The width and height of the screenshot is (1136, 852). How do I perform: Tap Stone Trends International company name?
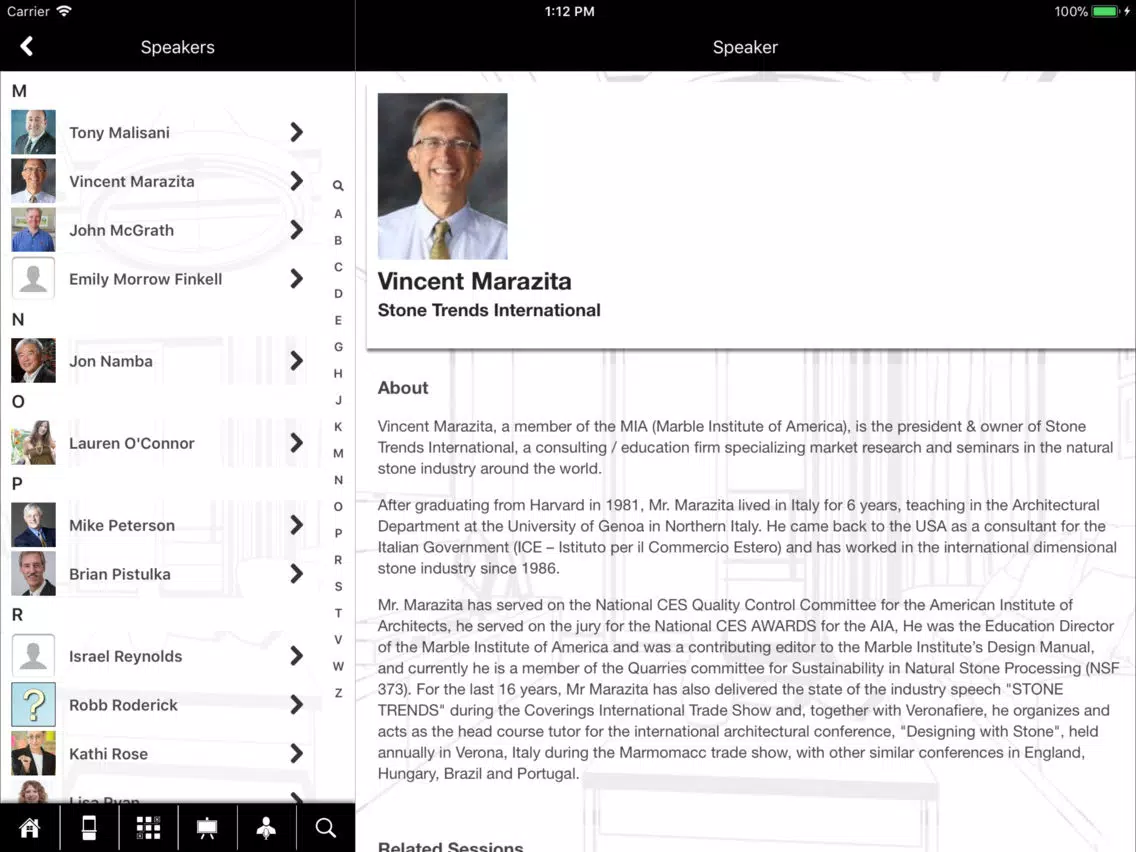(489, 310)
